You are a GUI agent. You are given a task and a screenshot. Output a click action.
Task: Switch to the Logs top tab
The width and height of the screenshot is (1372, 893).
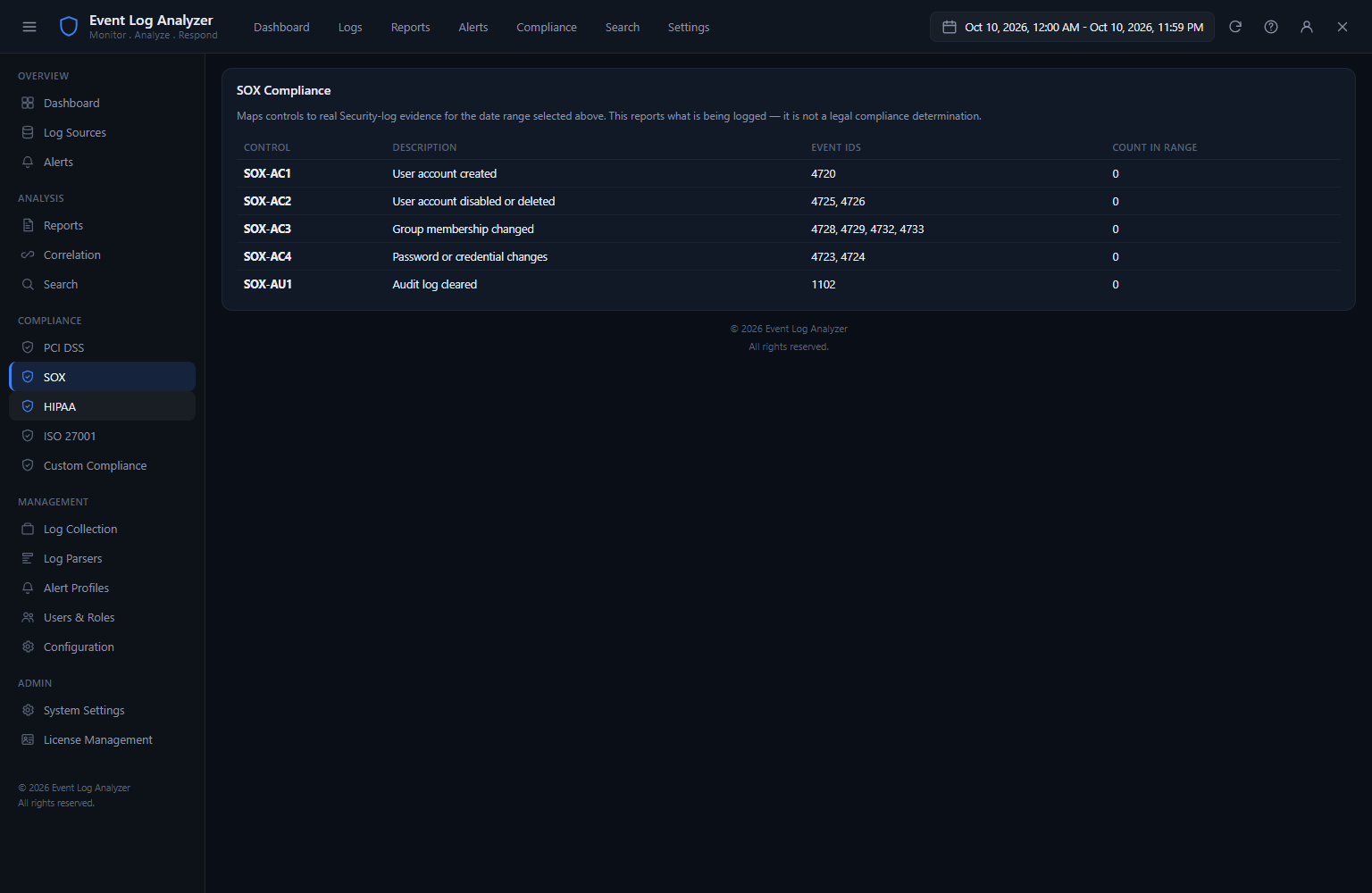[x=350, y=27]
